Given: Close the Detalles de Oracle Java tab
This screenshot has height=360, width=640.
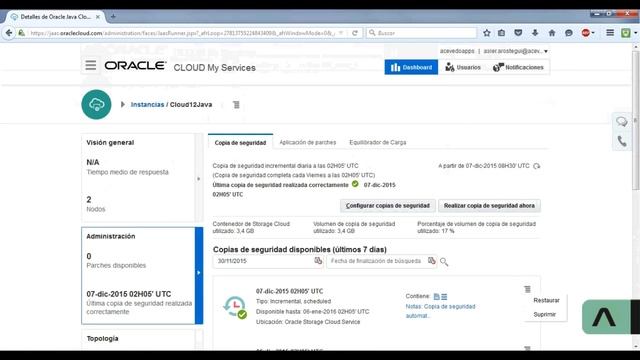Looking at the screenshot, I should pos(98,17).
